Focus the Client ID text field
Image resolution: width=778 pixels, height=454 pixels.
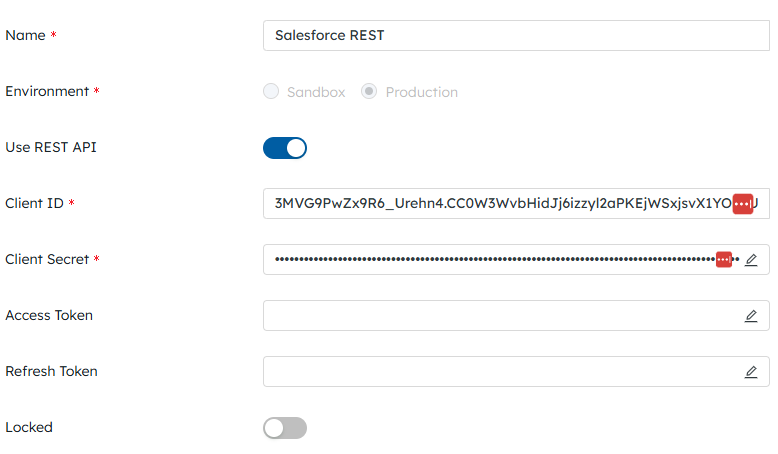click(x=516, y=203)
